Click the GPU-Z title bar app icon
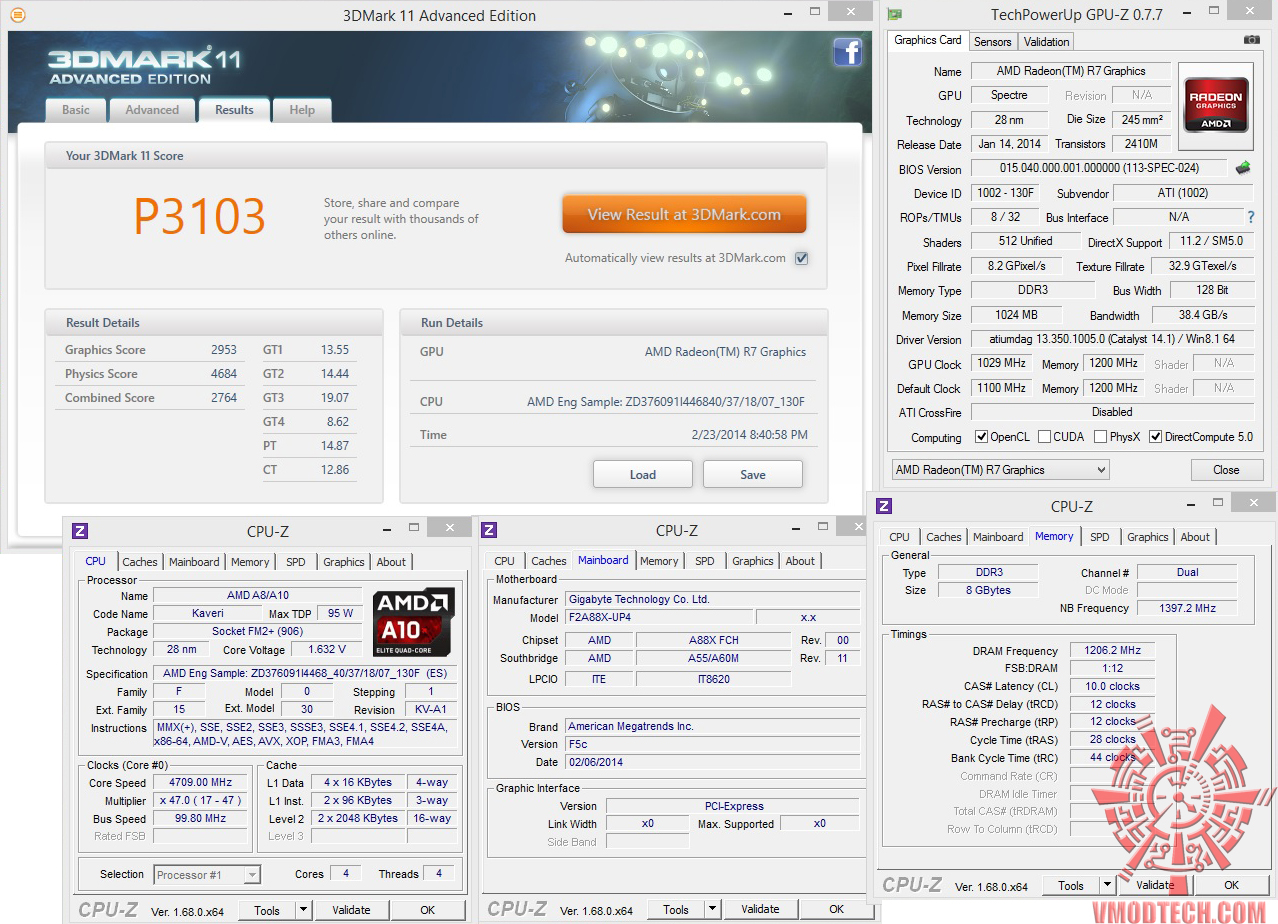Screen dimensions: 1278x924 point(895,14)
